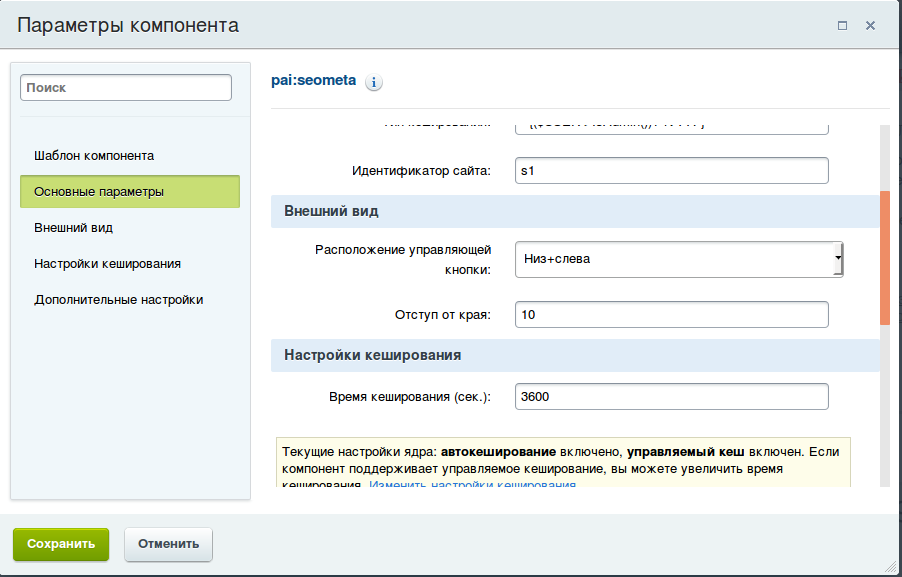This screenshot has width=902, height=577.
Task: Open Настройки кеширования in left sidebar
Action: pyautogui.click(x=107, y=263)
